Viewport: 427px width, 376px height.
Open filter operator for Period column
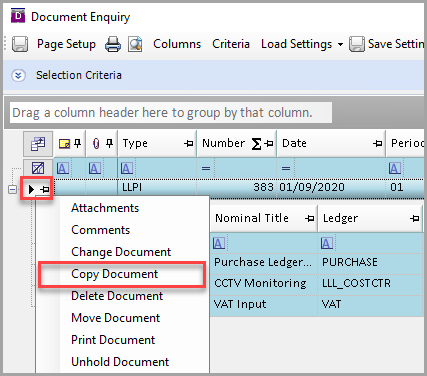tap(395, 168)
